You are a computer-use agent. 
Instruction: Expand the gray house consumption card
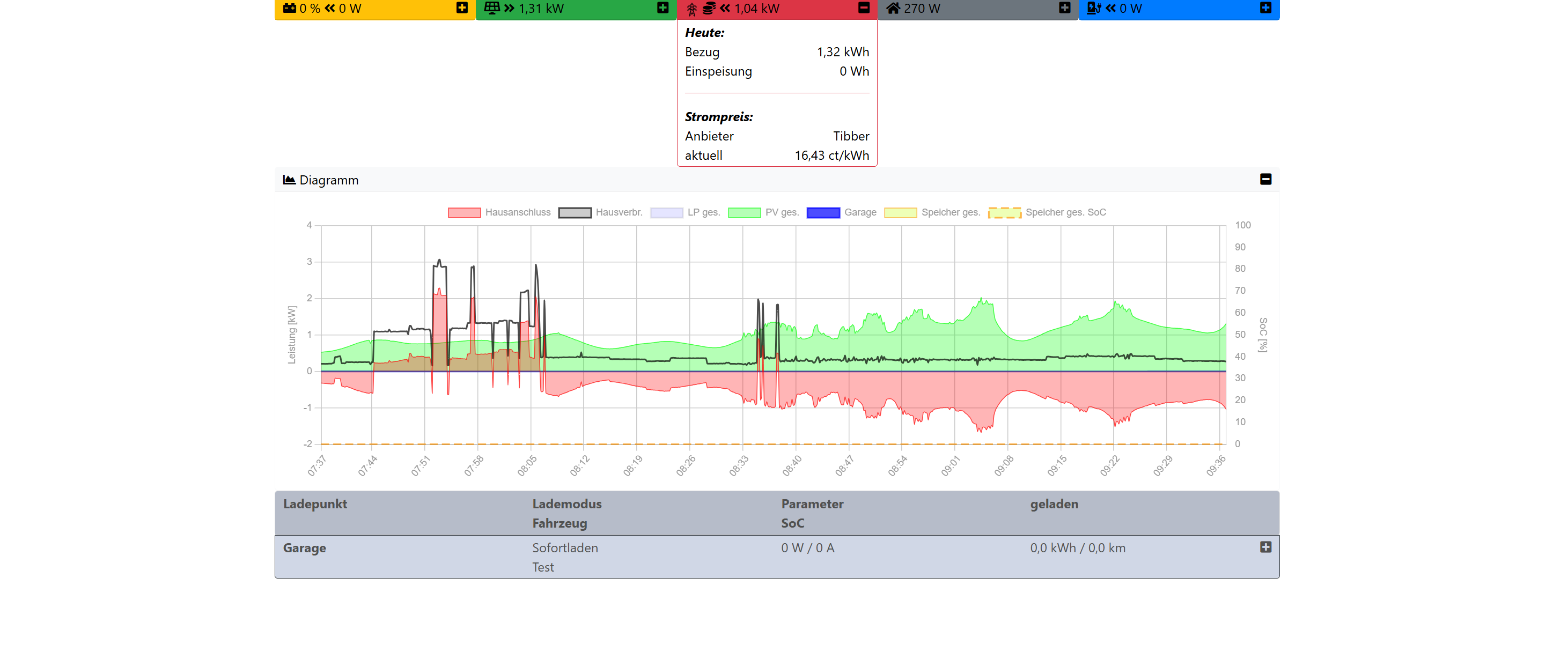click(x=1065, y=8)
